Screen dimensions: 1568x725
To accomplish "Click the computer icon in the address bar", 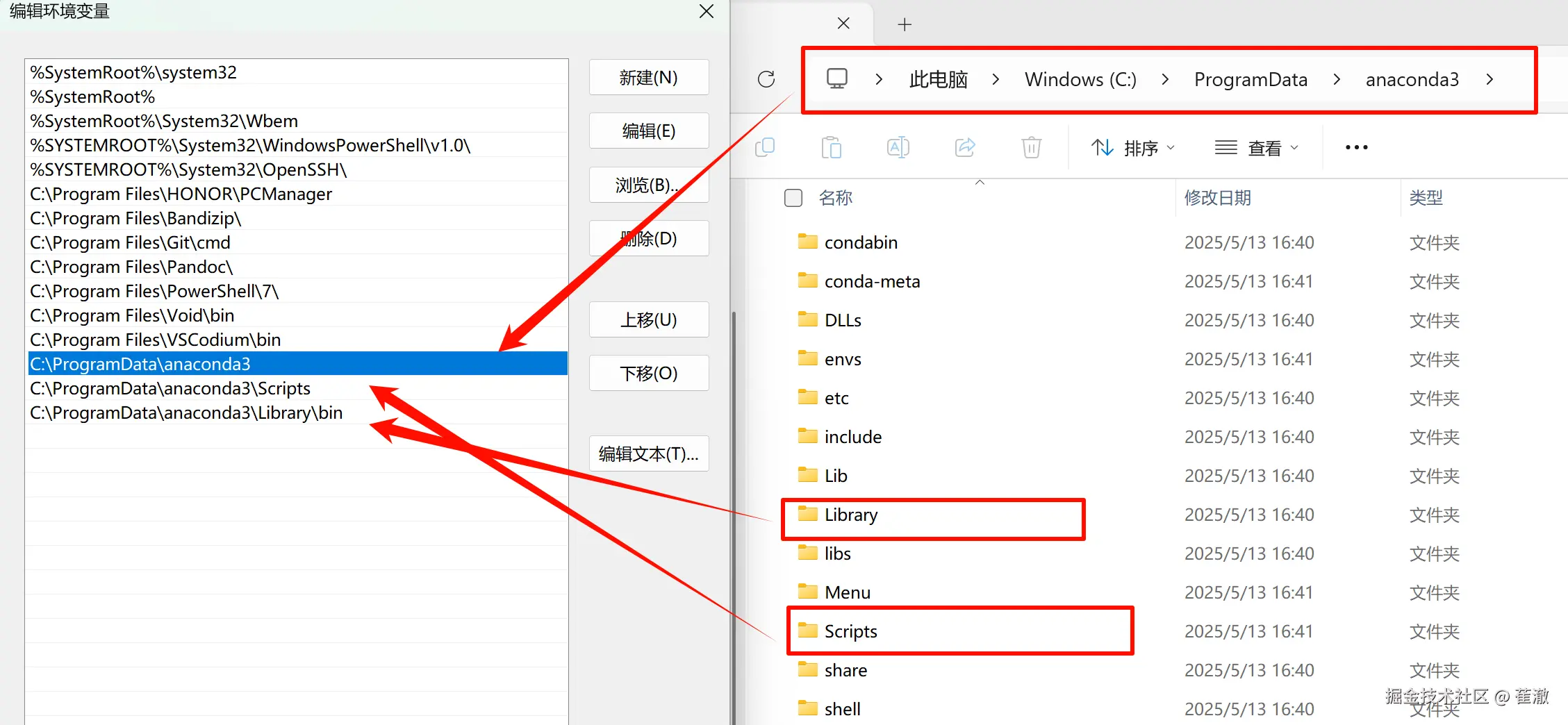I will coord(837,78).
